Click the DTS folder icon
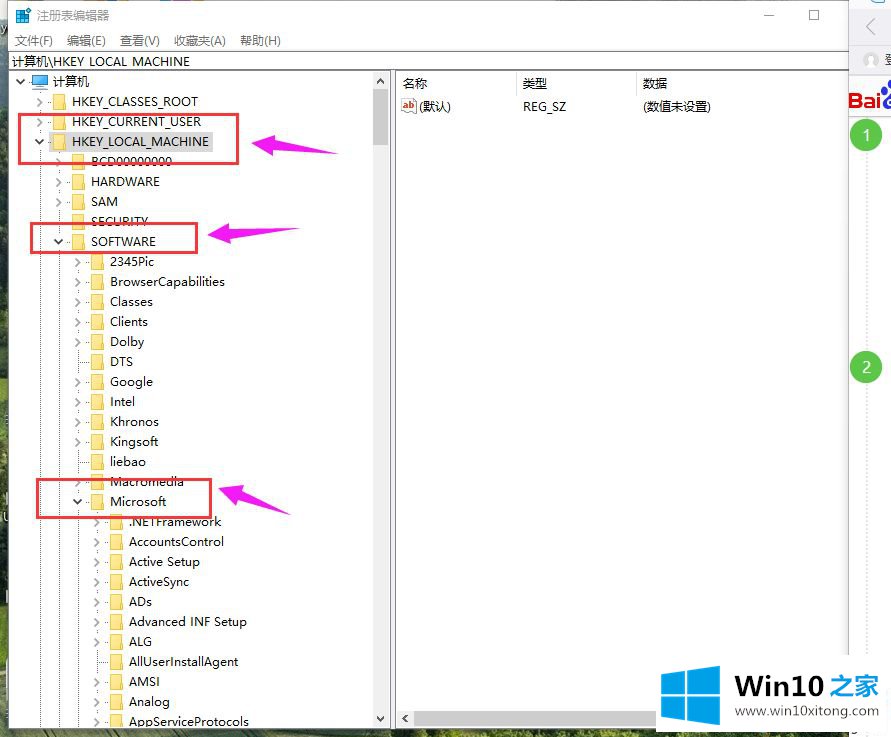 98,362
